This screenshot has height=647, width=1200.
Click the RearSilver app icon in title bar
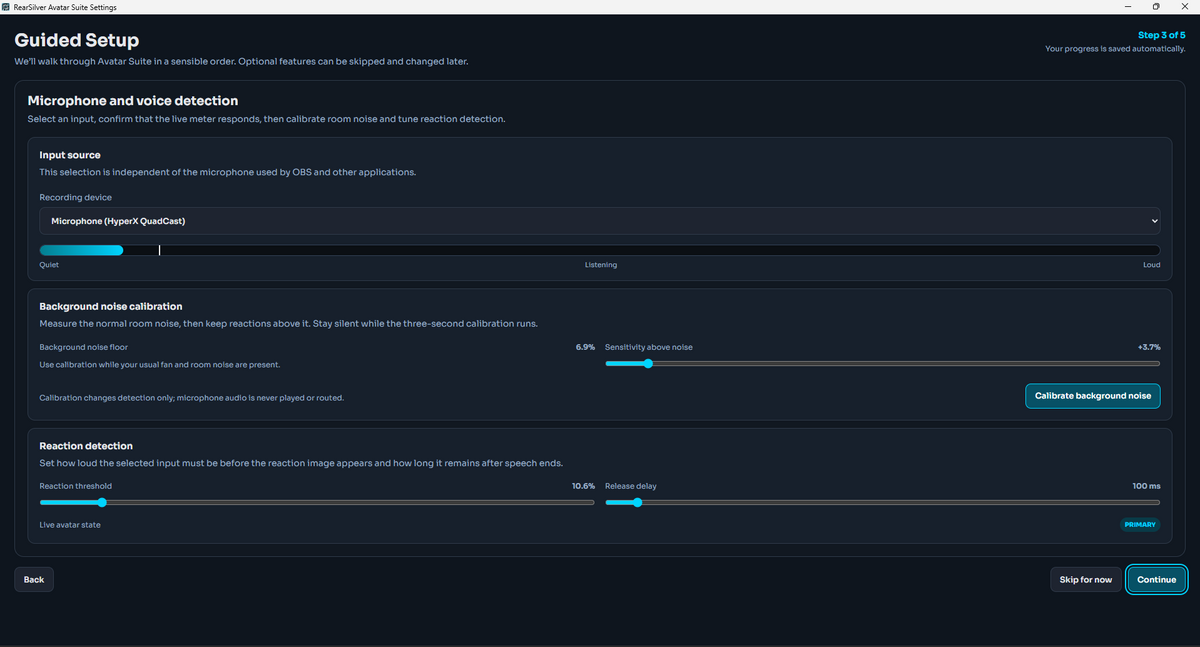6,7
